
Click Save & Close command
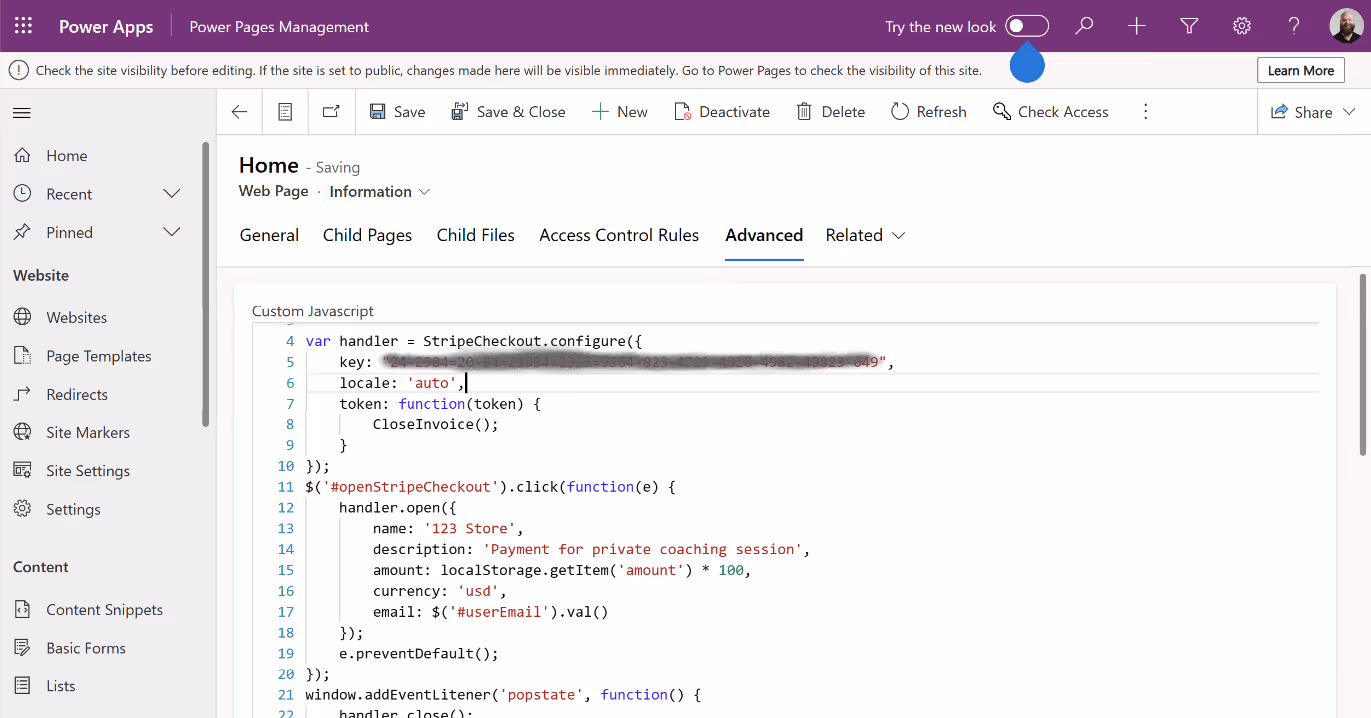508,112
